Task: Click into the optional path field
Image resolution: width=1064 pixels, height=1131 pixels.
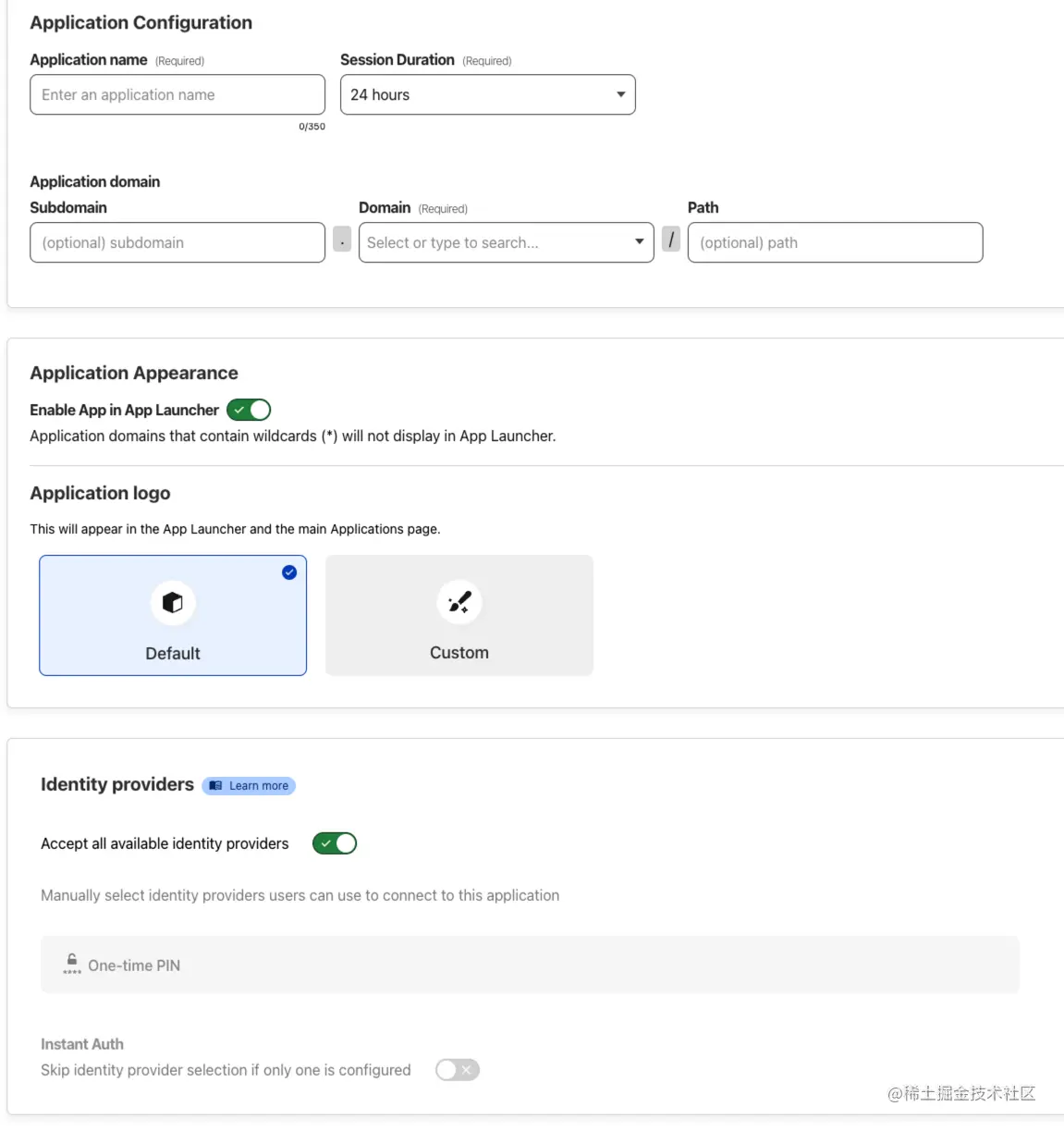Action: click(x=836, y=242)
